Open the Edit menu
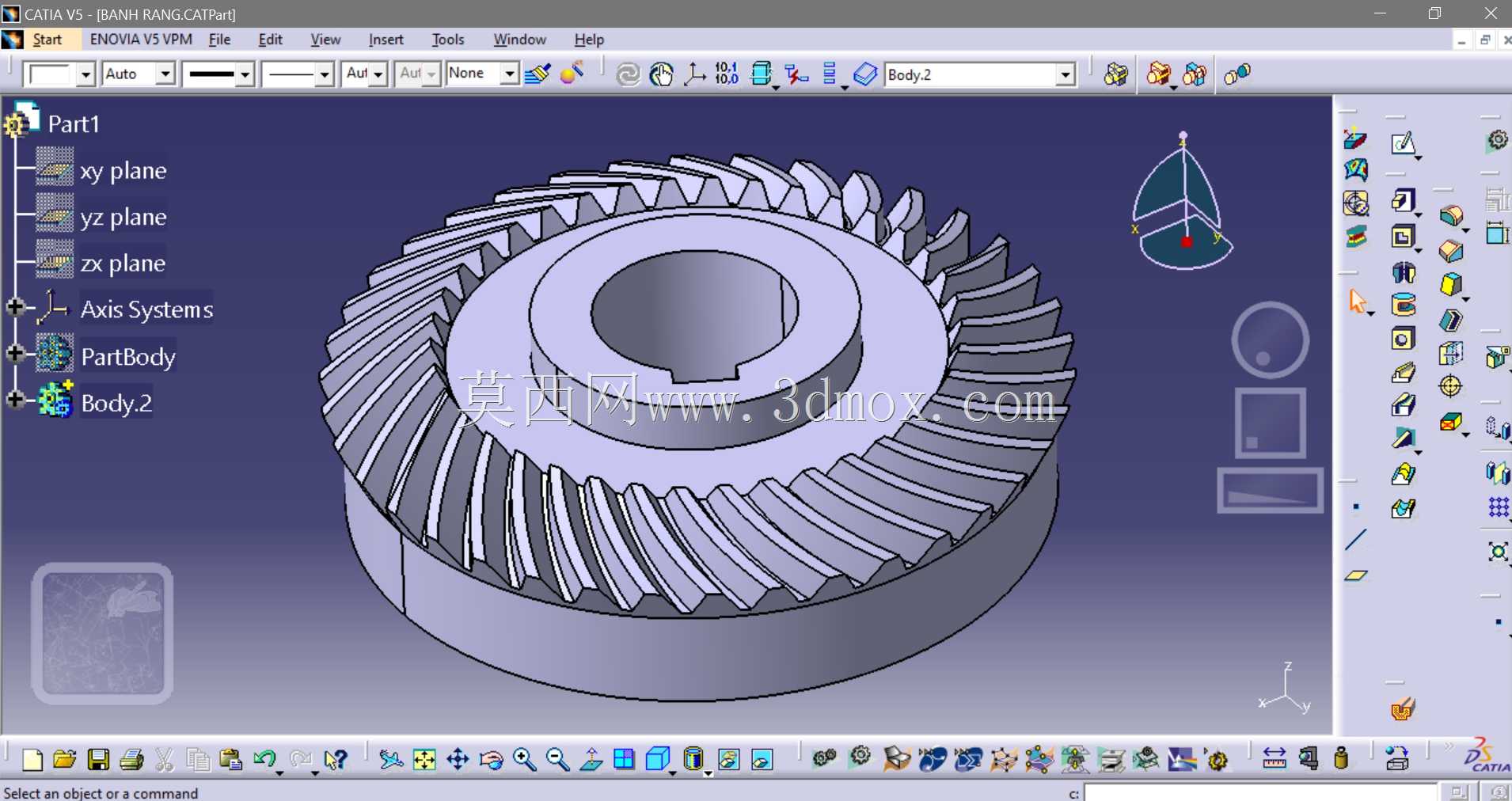Viewport: 1512px width, 801px height. coord(270,40)
